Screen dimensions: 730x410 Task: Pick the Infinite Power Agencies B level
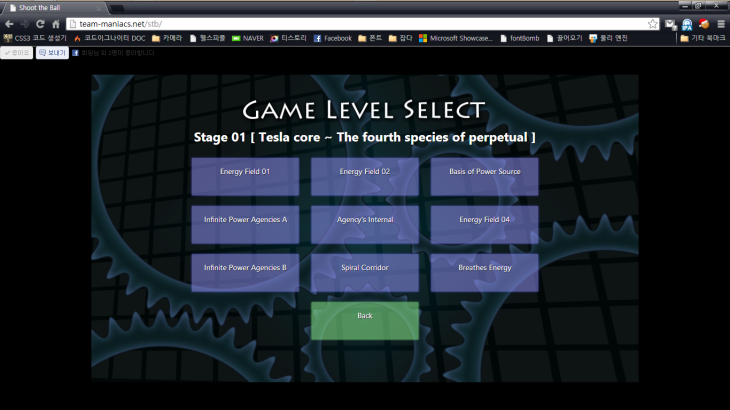(245, 273)
